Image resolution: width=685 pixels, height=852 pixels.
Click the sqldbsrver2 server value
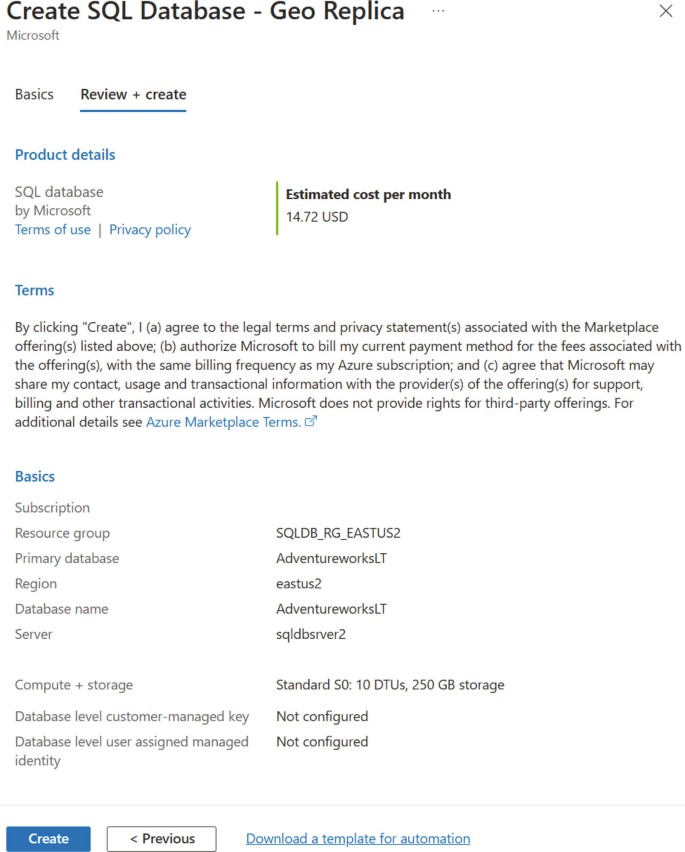pos(309,634)
